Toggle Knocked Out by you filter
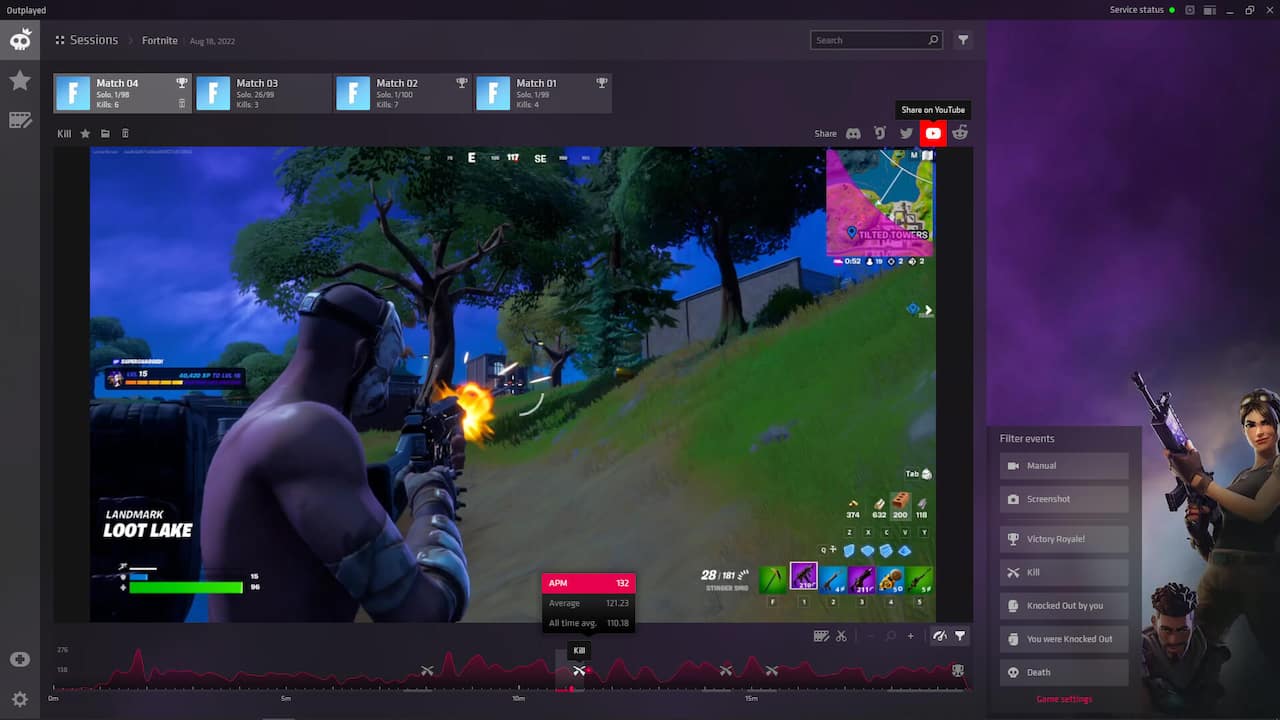The width and height of the screenshot is (1280, 720). pos(1064,606)
